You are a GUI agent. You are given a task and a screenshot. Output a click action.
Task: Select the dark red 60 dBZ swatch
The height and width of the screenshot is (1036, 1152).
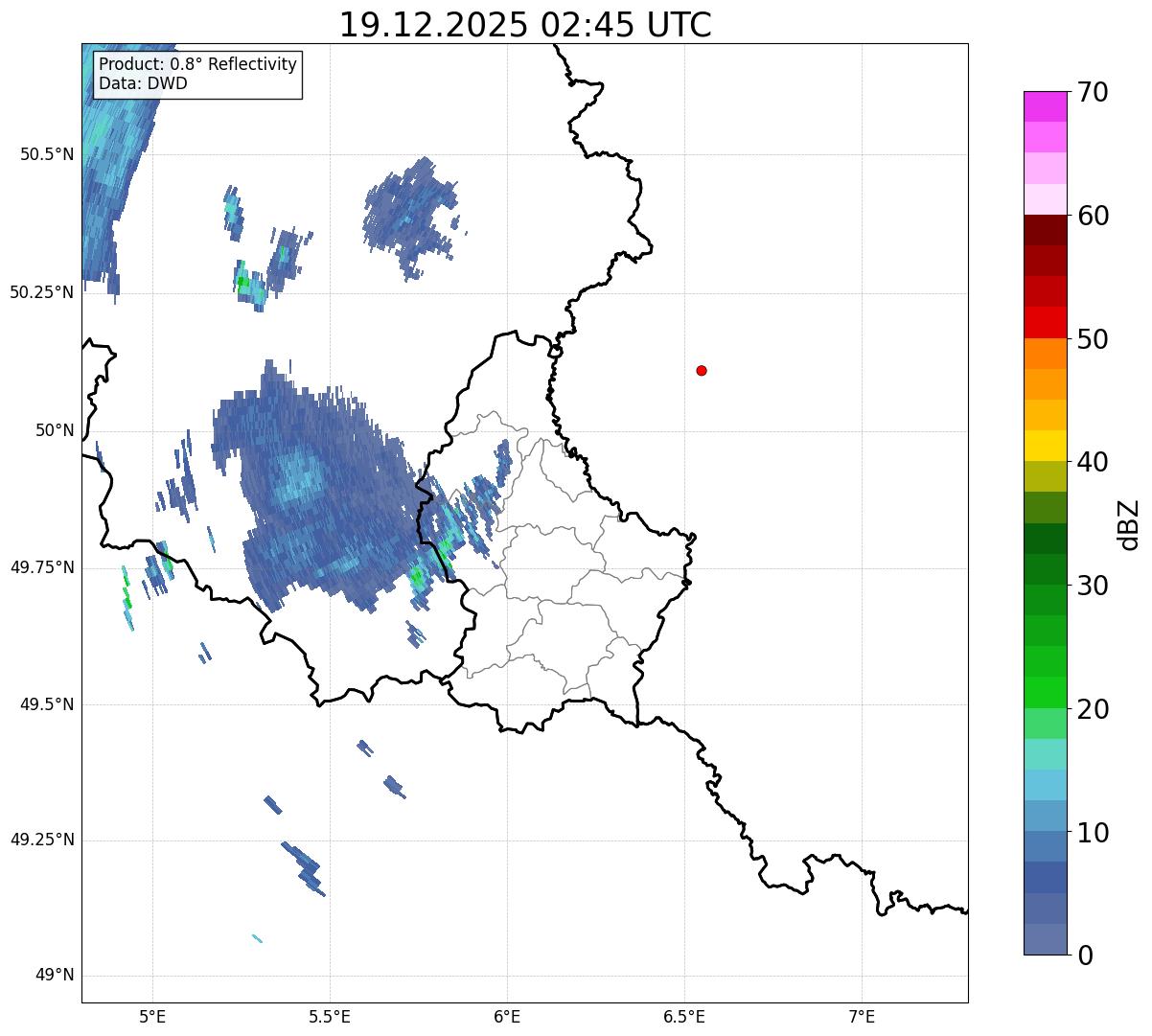click(x=1045, y=230)
